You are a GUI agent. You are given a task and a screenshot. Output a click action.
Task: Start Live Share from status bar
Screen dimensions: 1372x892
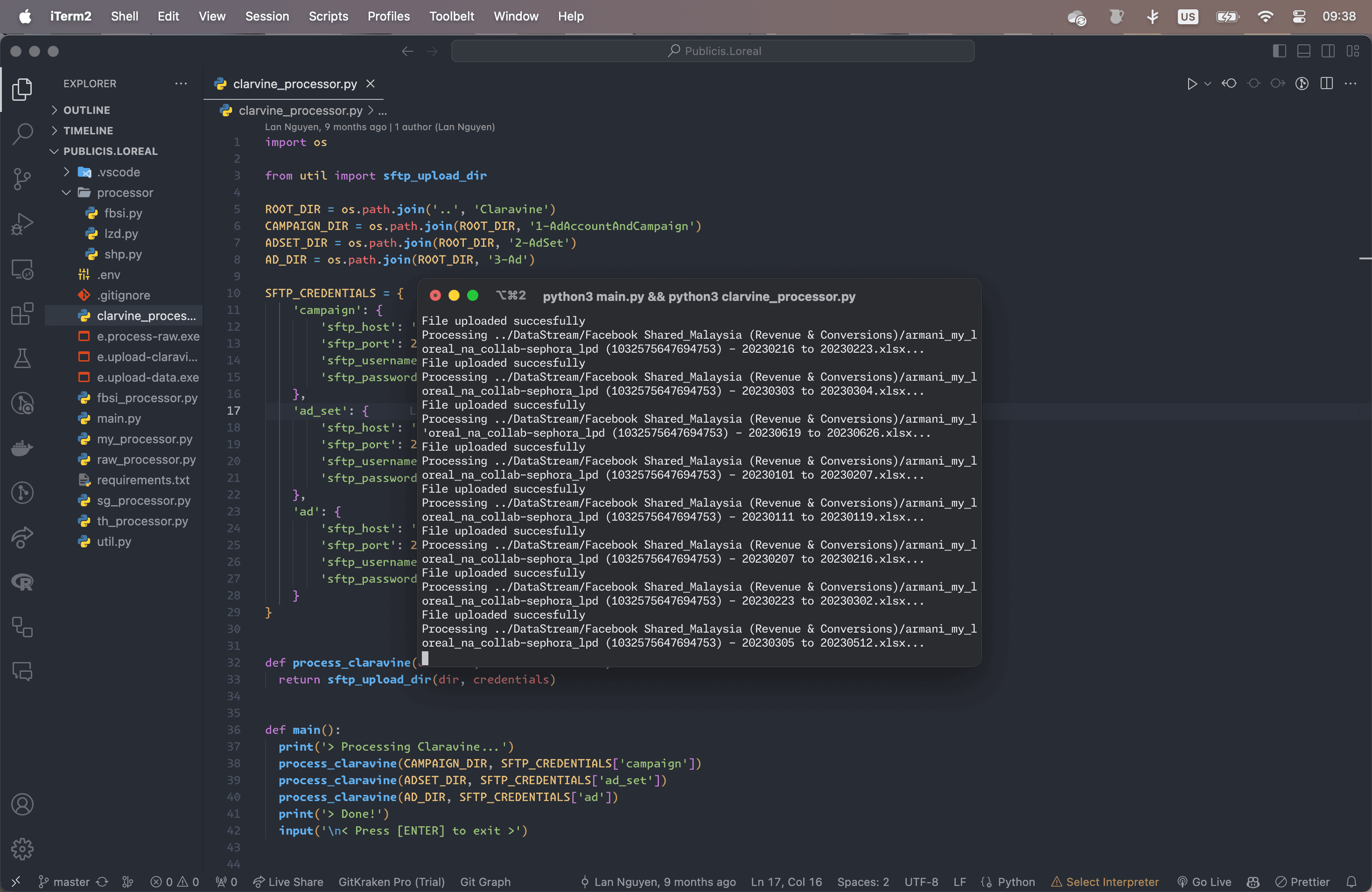(287, 882)
